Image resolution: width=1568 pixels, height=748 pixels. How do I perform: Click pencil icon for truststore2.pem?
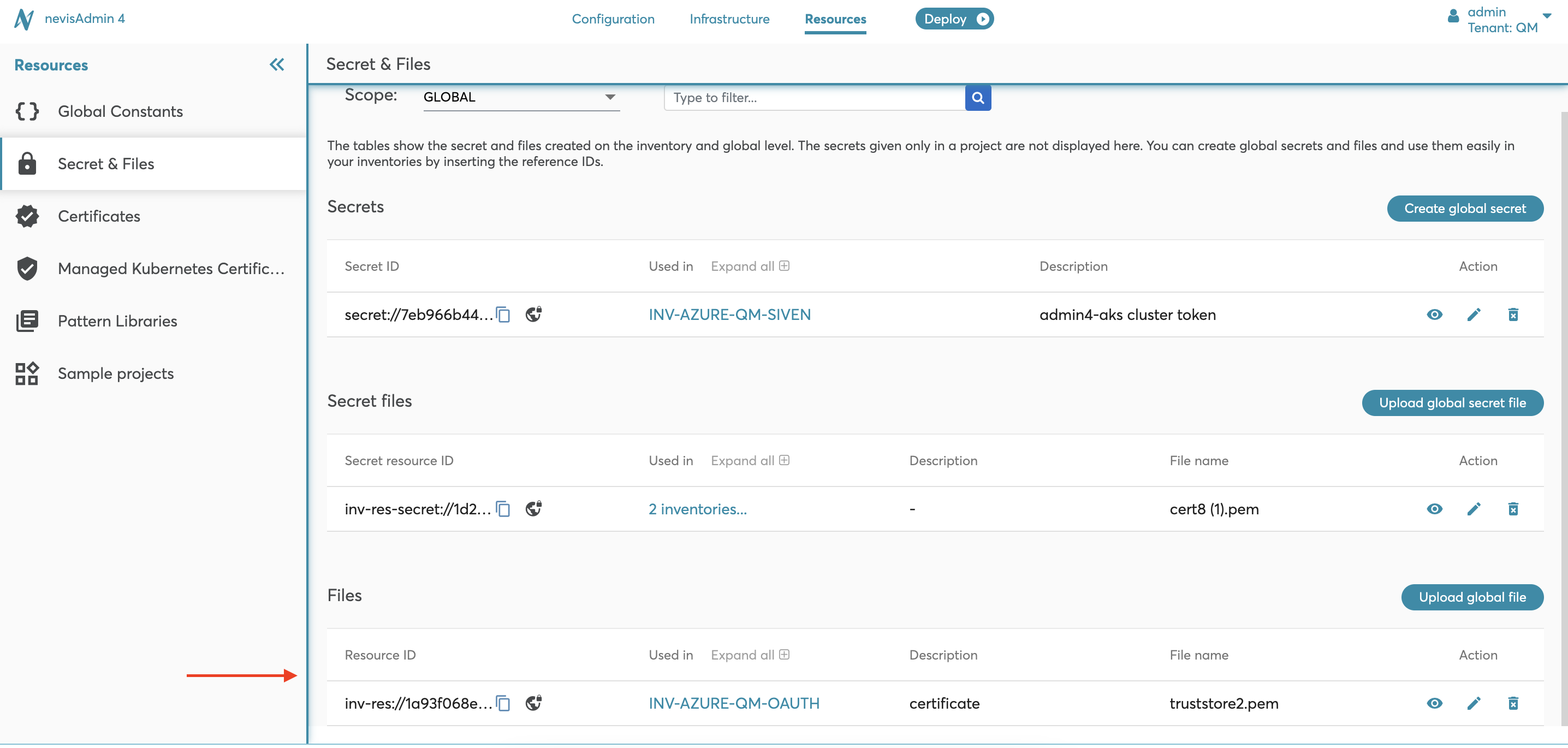[x=1473, y=704]
